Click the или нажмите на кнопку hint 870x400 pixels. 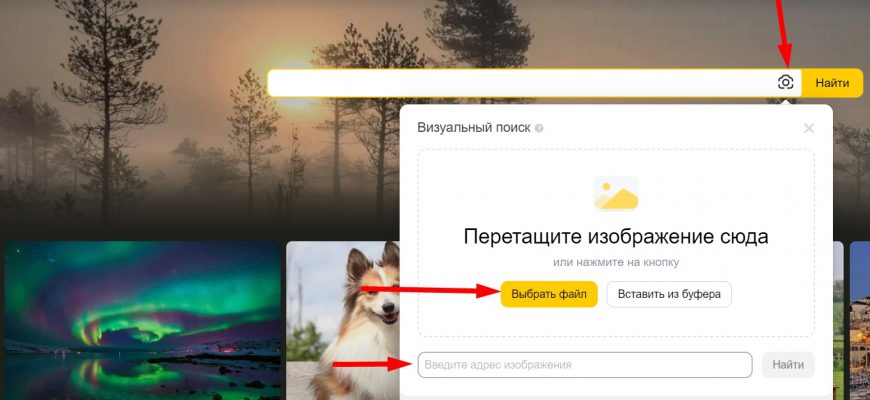tap(616, 262)
